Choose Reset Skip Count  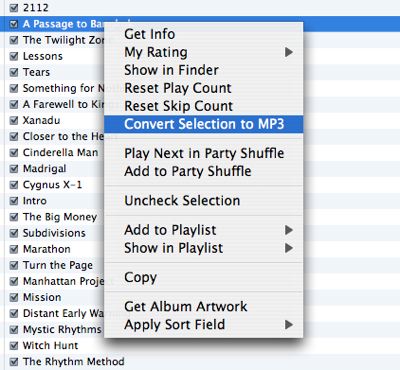click(x=204, y=106)
